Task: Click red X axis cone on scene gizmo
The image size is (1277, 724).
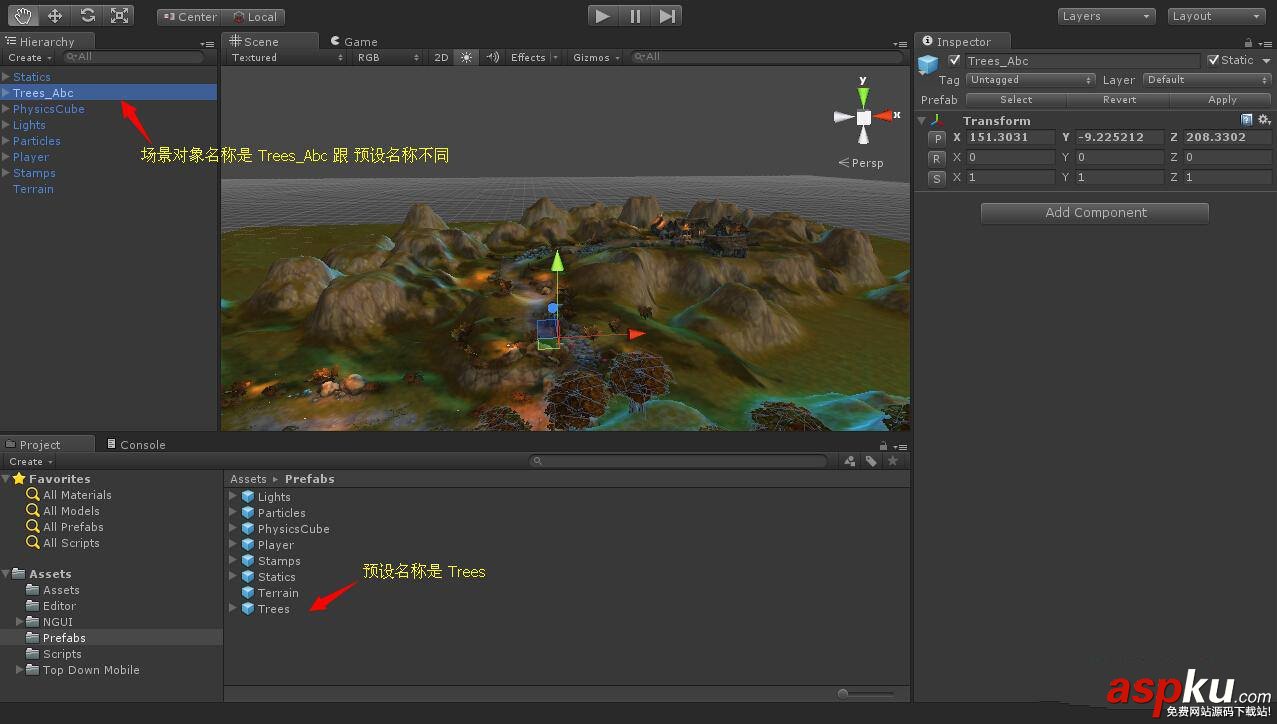Action: 884,116
